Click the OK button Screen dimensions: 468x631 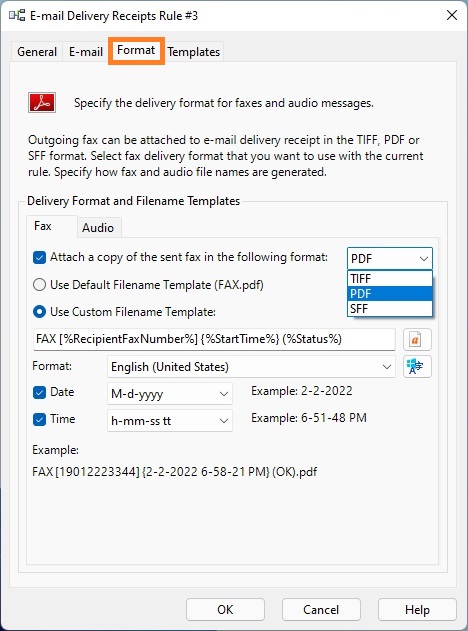pyautogui.click(x=225, y=609)
